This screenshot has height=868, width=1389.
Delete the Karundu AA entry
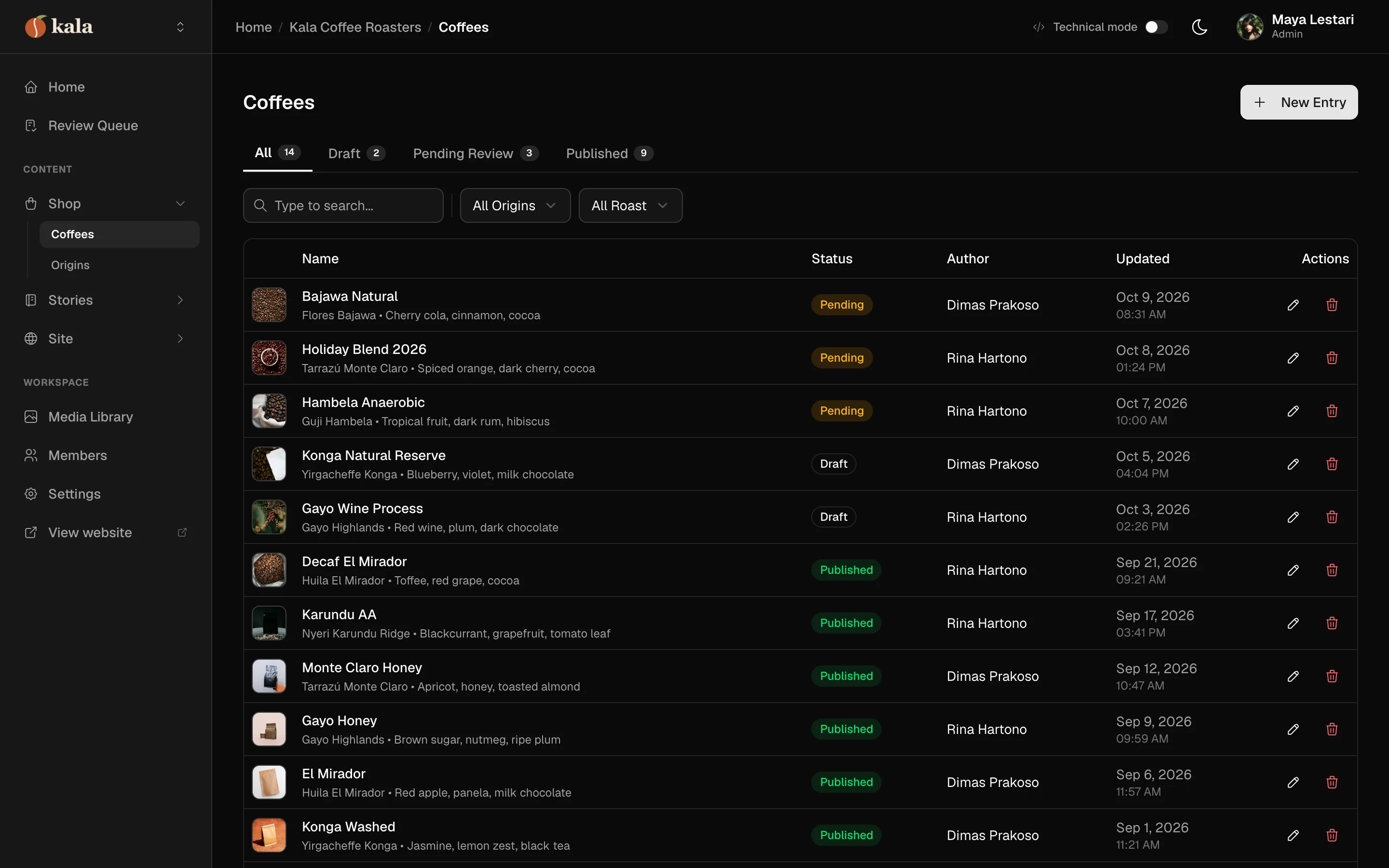(1332, 623)
